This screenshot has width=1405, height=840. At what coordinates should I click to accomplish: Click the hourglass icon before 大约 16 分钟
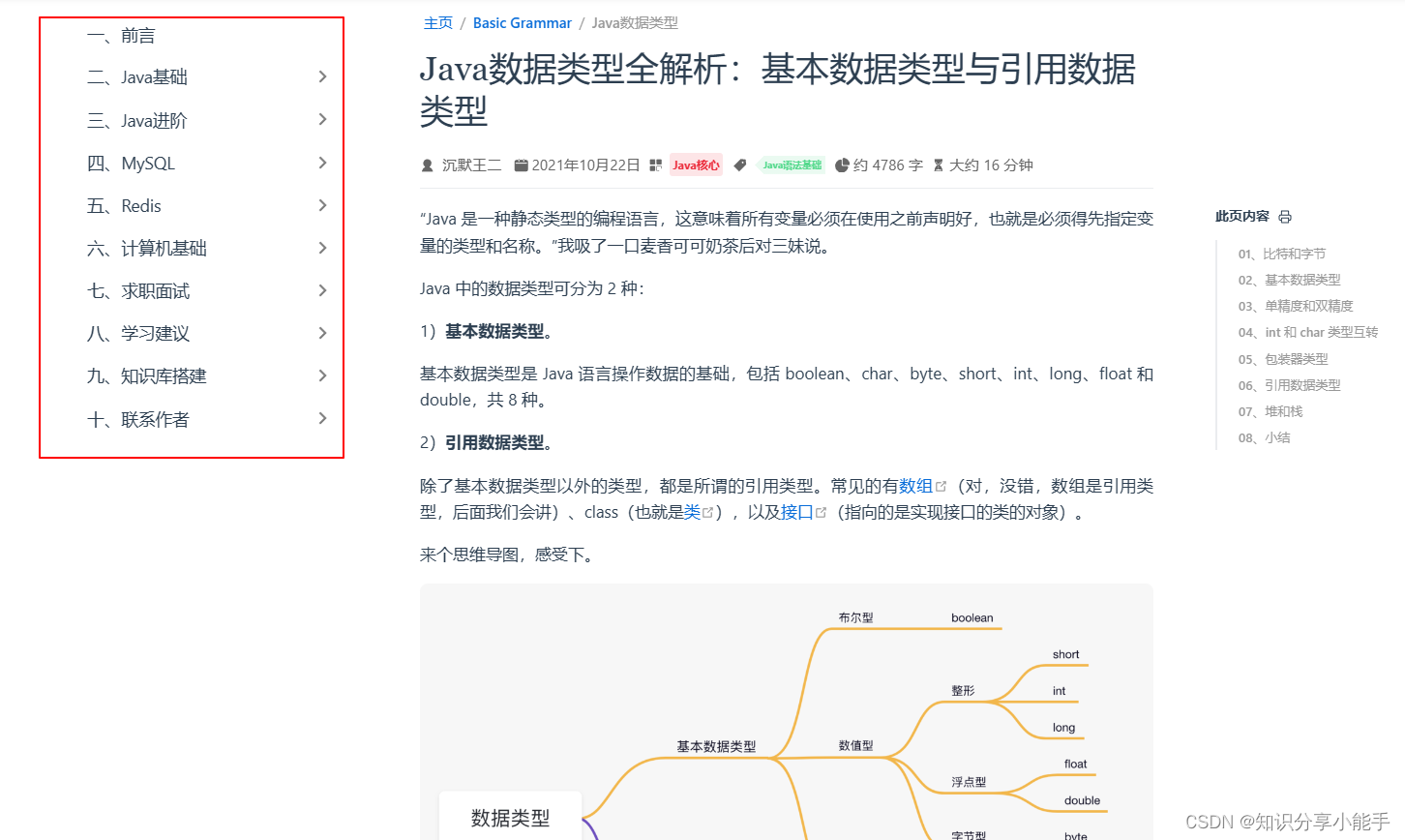coord(939,165)
